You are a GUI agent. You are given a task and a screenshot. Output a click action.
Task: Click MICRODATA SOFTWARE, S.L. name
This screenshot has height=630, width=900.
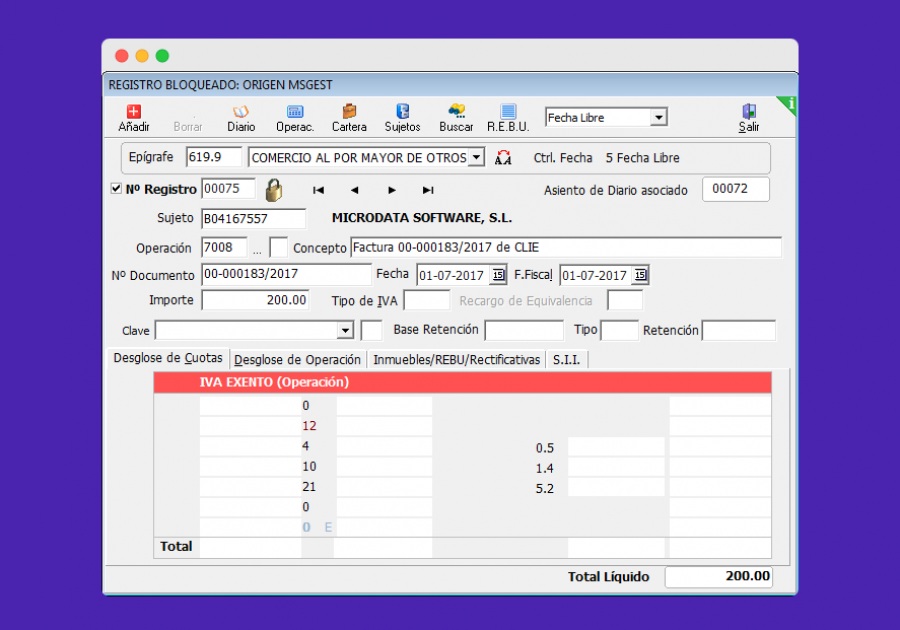[x=422, y=218]
